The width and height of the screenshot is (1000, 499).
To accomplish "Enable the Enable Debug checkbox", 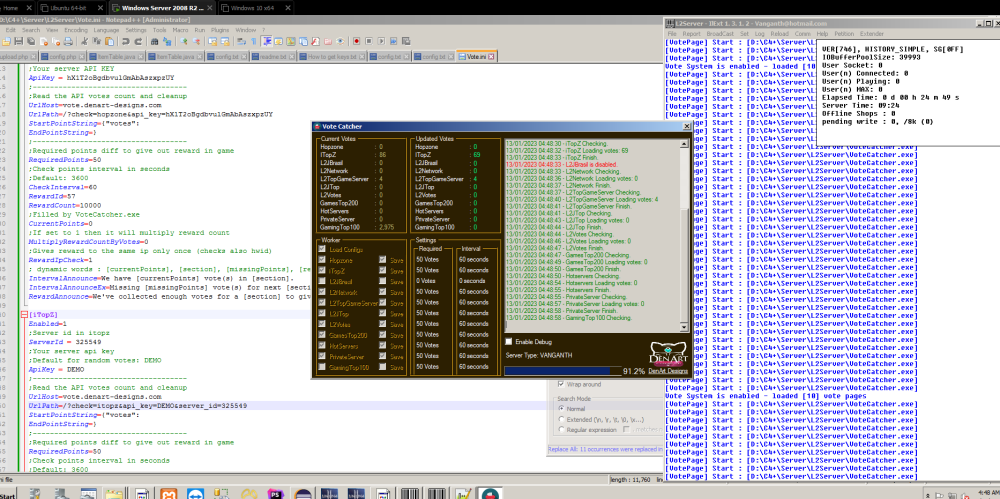I will [x=510, y=342].
